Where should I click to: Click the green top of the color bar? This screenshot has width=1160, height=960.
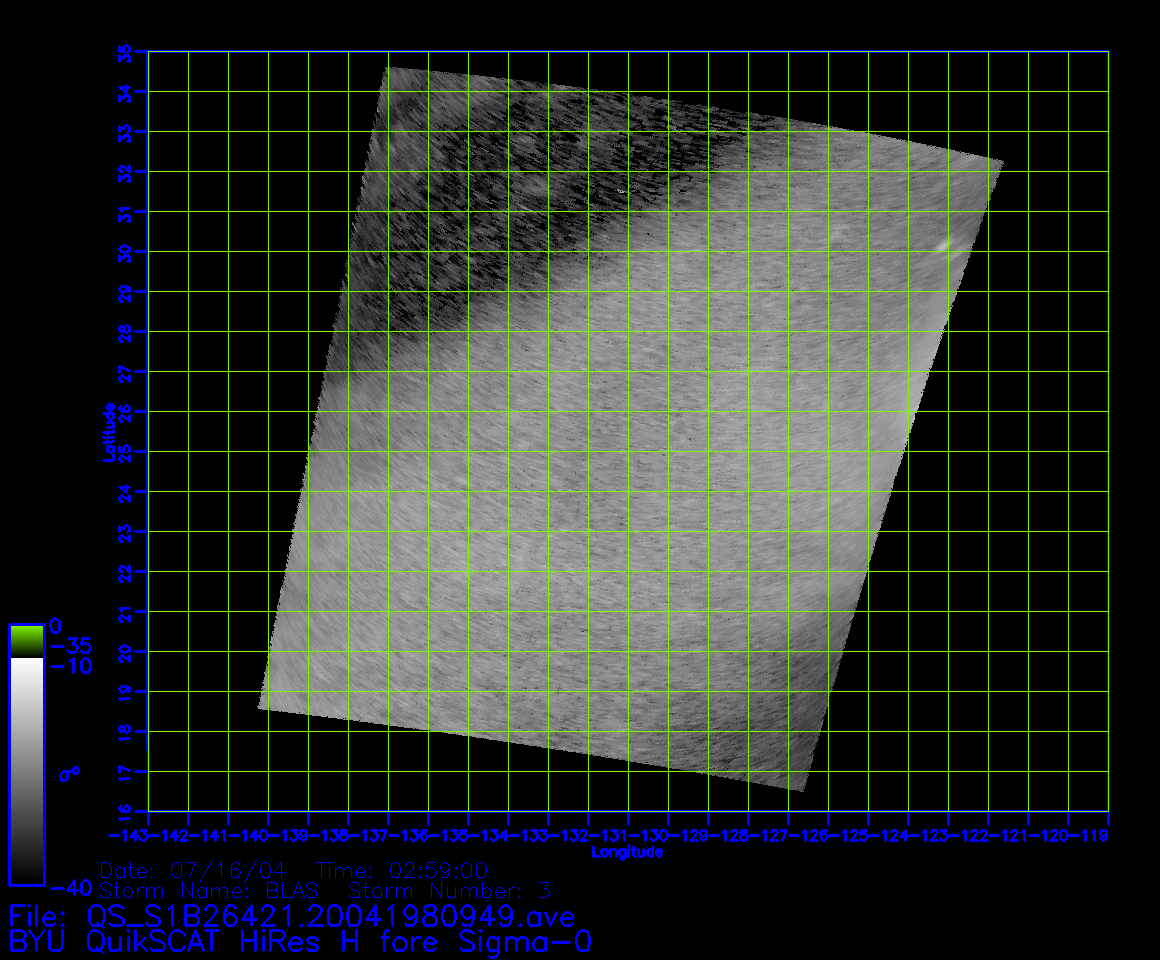pos(26,641)
